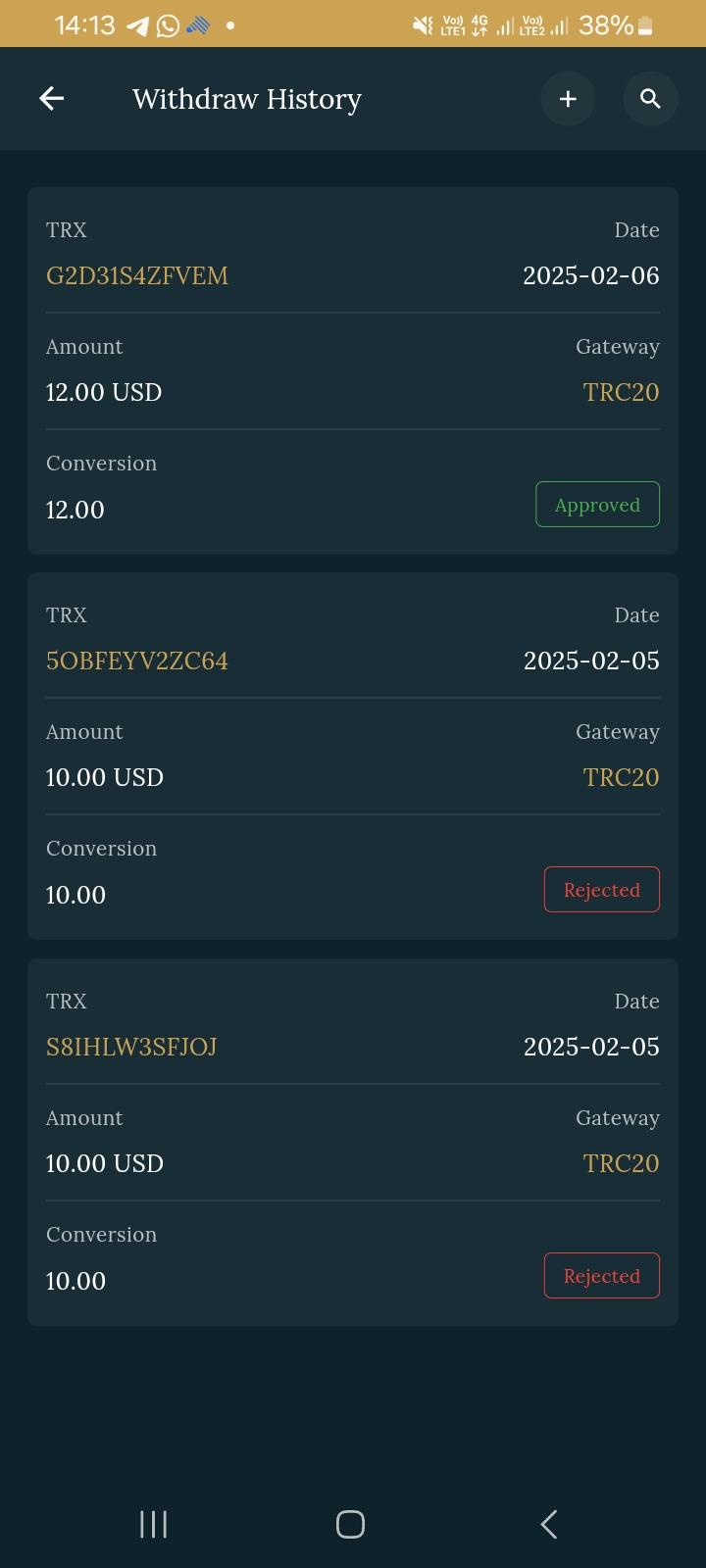Open search with magnifier icon
Image resolution: width=706 pixels, height=1568 pixels.
coord(650,98)
